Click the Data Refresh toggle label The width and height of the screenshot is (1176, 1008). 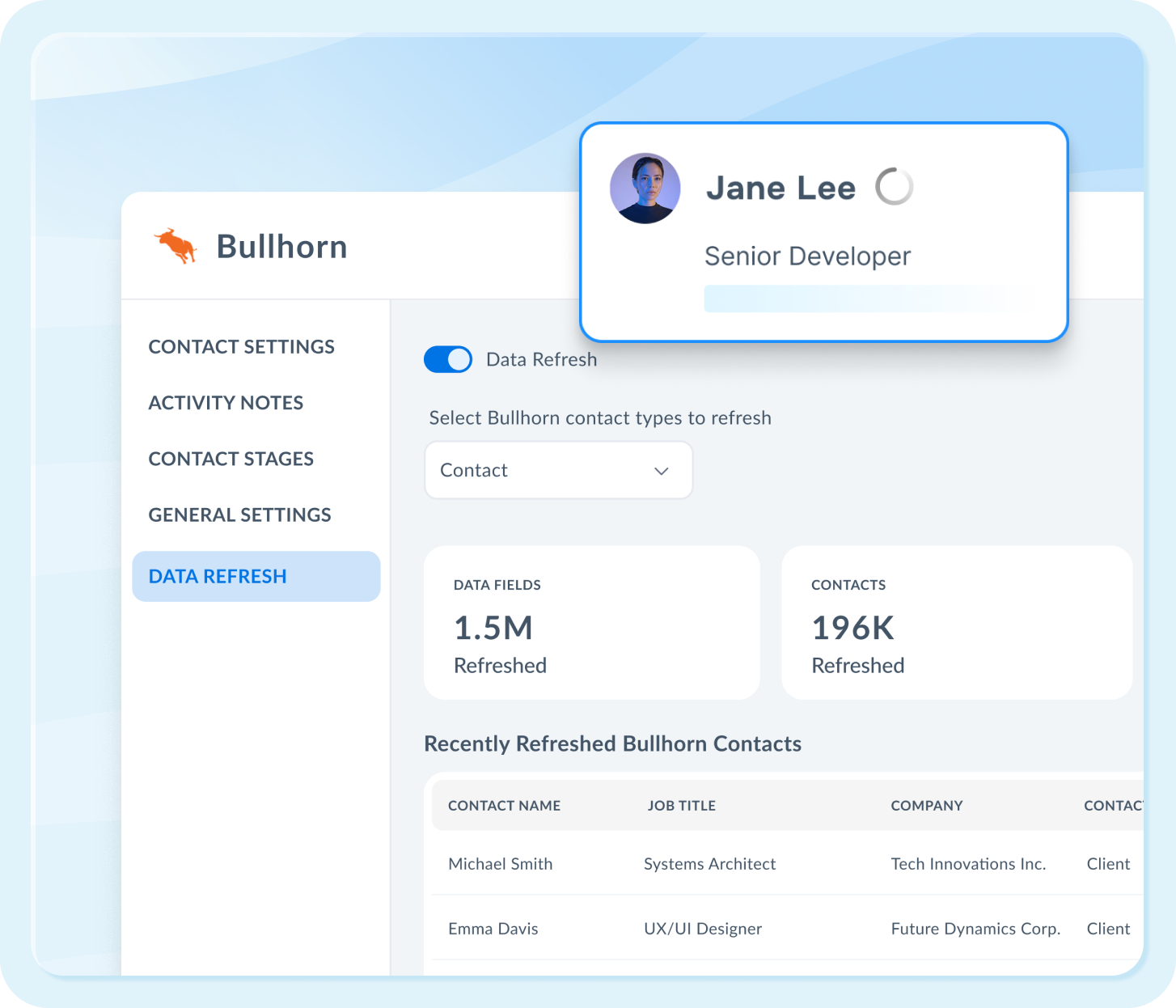click(541, 359)
